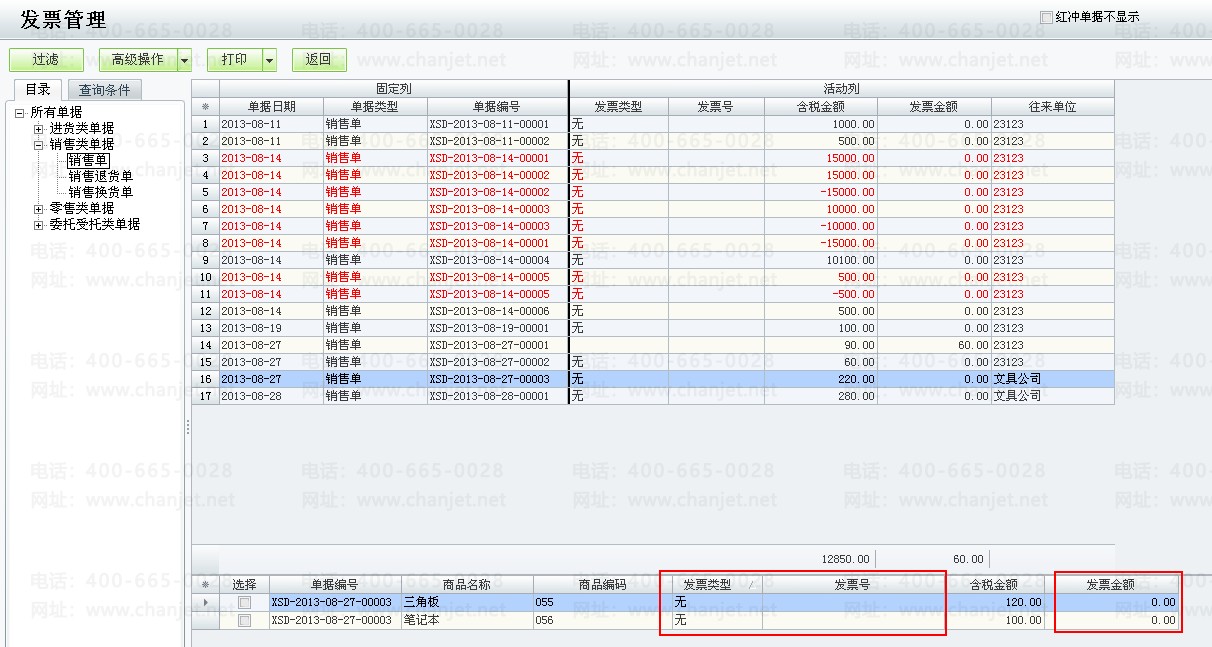Select row 17 document XSD-2013-08-28-00001
The width and height of the screenshot is (1212, 647).
coord(489,396)
